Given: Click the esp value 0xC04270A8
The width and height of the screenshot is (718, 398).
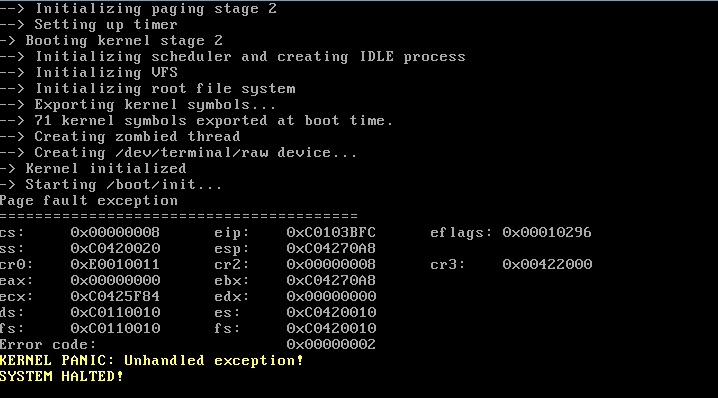Looking at the screenshot, I should pos(331,248).
